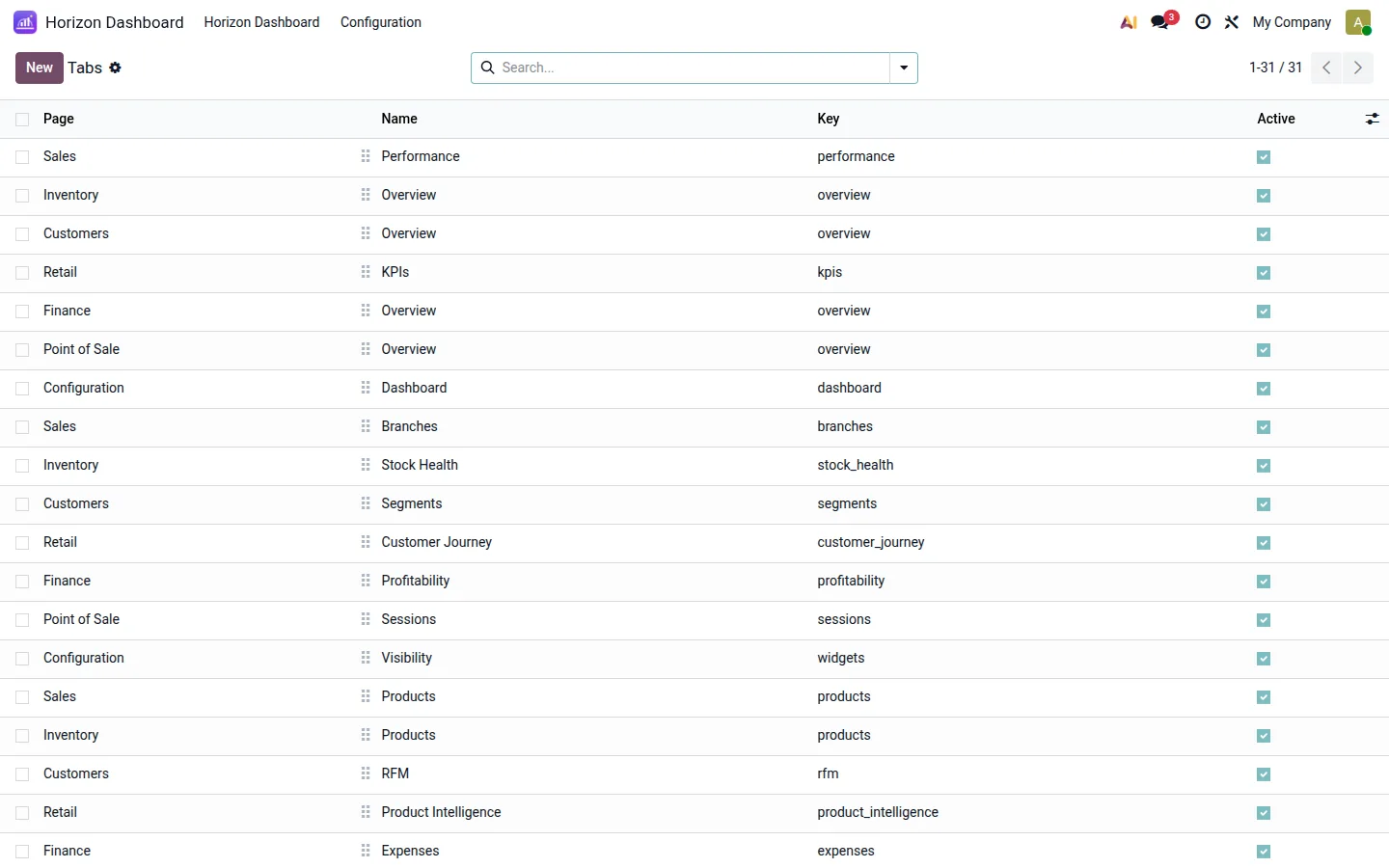Click the widgets key cell

[x=841, y=658]
